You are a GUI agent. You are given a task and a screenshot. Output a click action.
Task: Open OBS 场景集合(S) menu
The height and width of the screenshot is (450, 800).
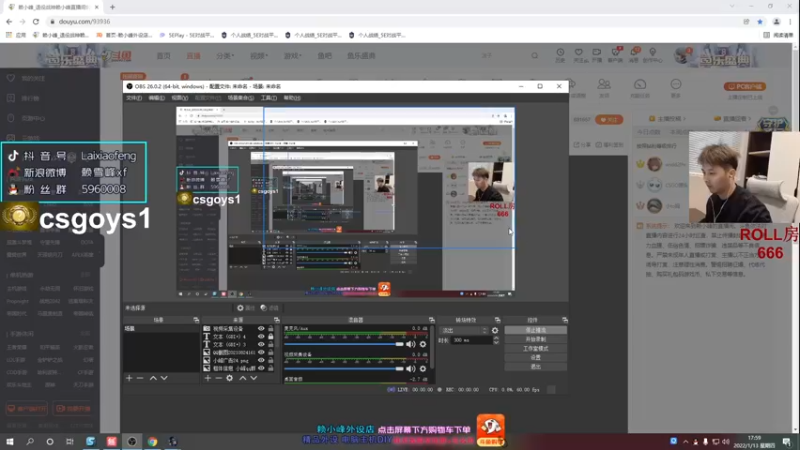(240, 97)
